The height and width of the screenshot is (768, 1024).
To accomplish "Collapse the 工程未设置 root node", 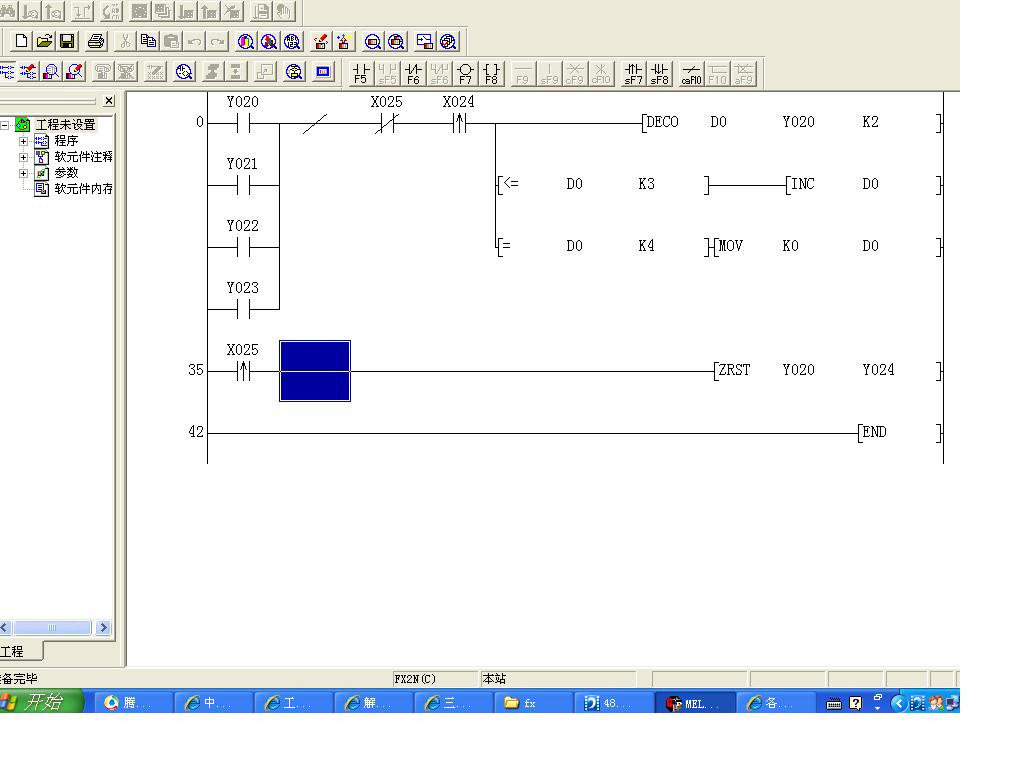I will pyautogui.click(x=5, y=125).
